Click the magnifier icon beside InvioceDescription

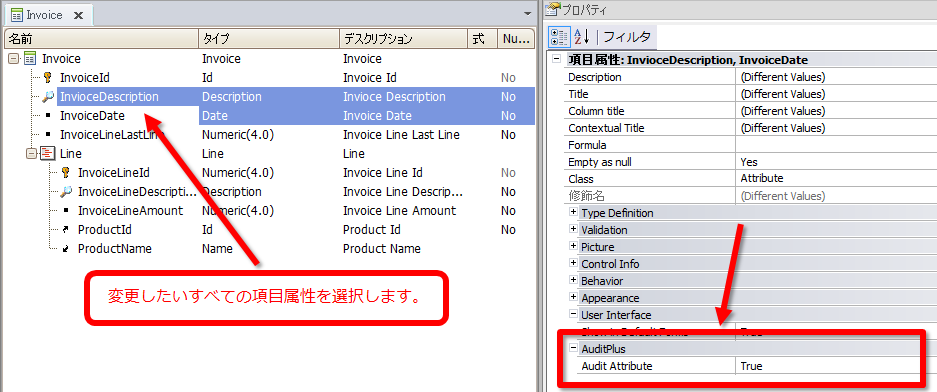coord(48,97)
